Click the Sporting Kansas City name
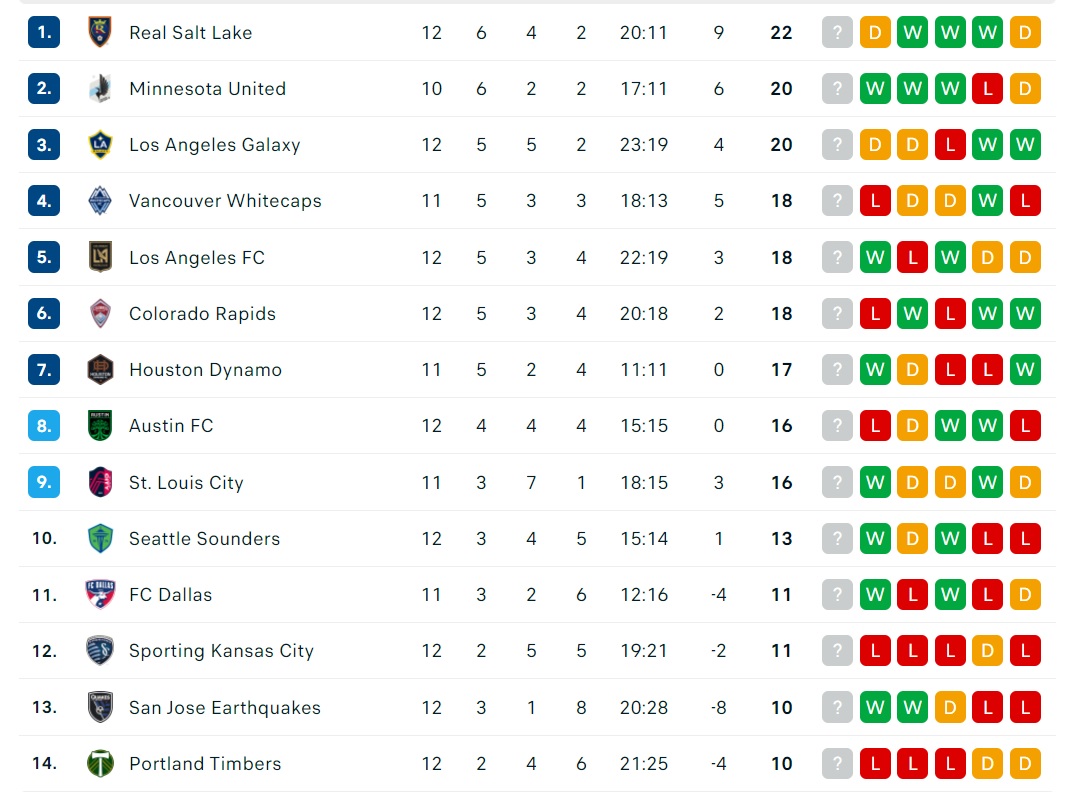 tap(221, 651)
